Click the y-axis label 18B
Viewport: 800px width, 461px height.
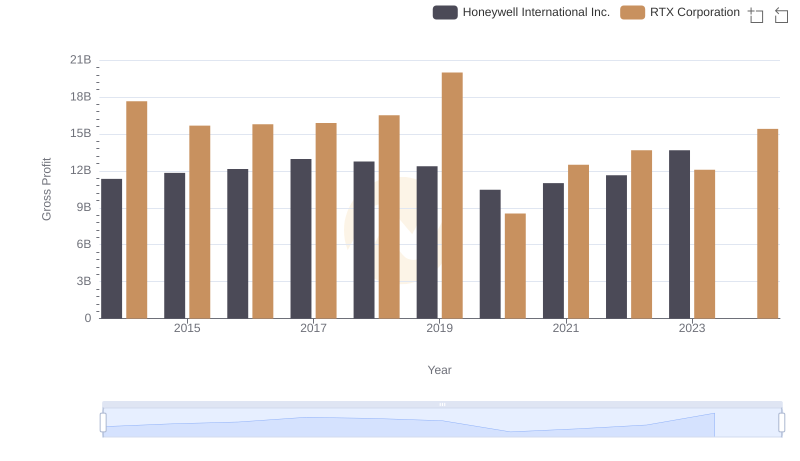tap(81, 97)
